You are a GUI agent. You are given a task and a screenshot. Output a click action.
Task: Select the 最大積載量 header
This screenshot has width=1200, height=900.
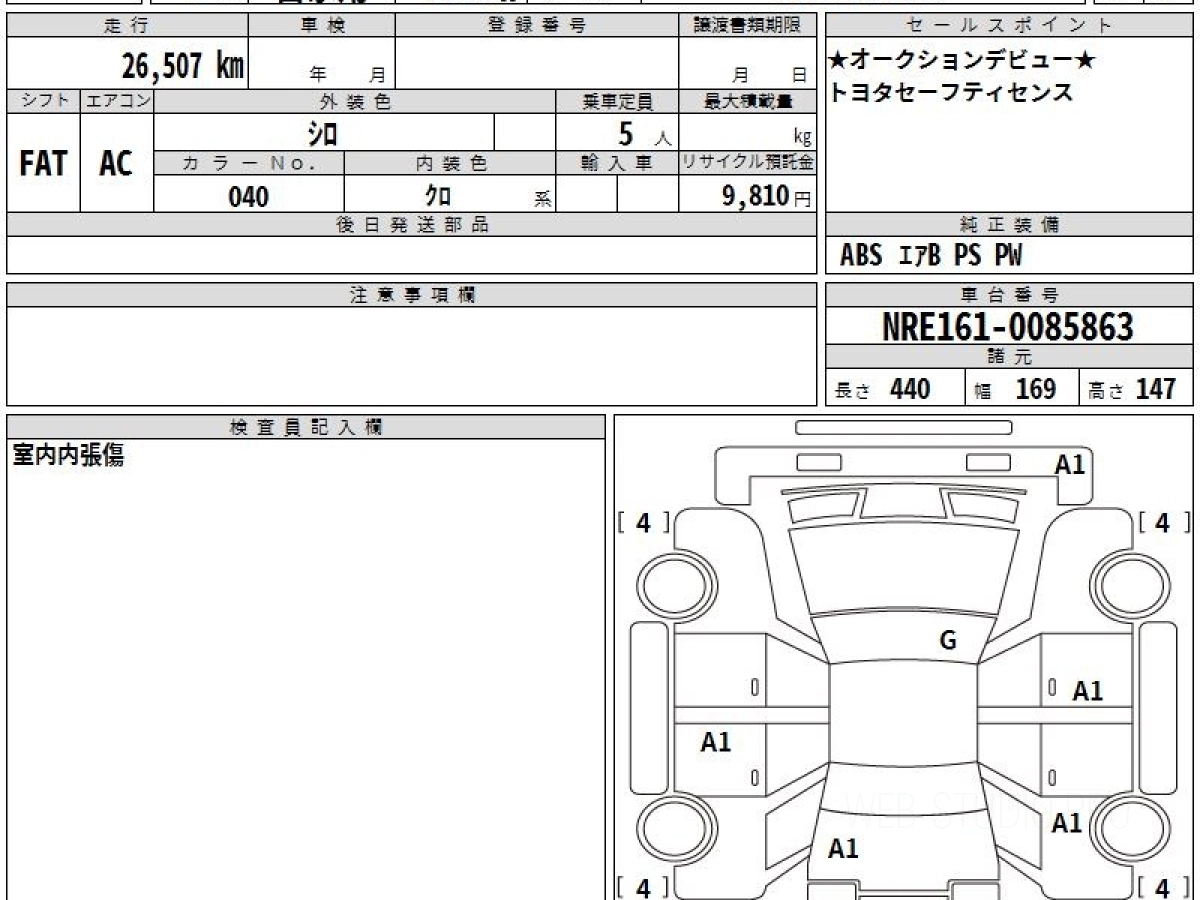tap(747, 101)
